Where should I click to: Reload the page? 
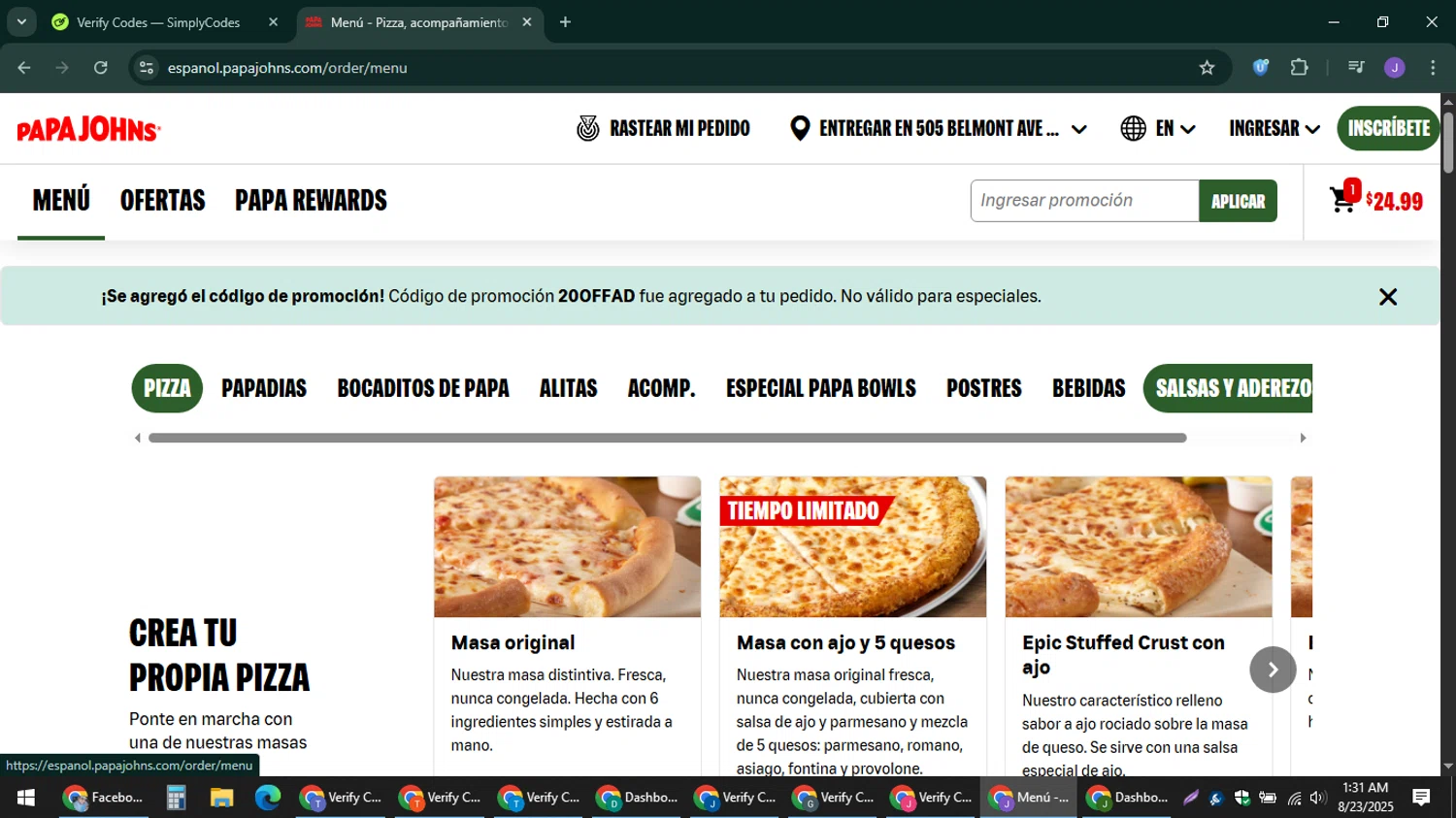coord(101,67)
